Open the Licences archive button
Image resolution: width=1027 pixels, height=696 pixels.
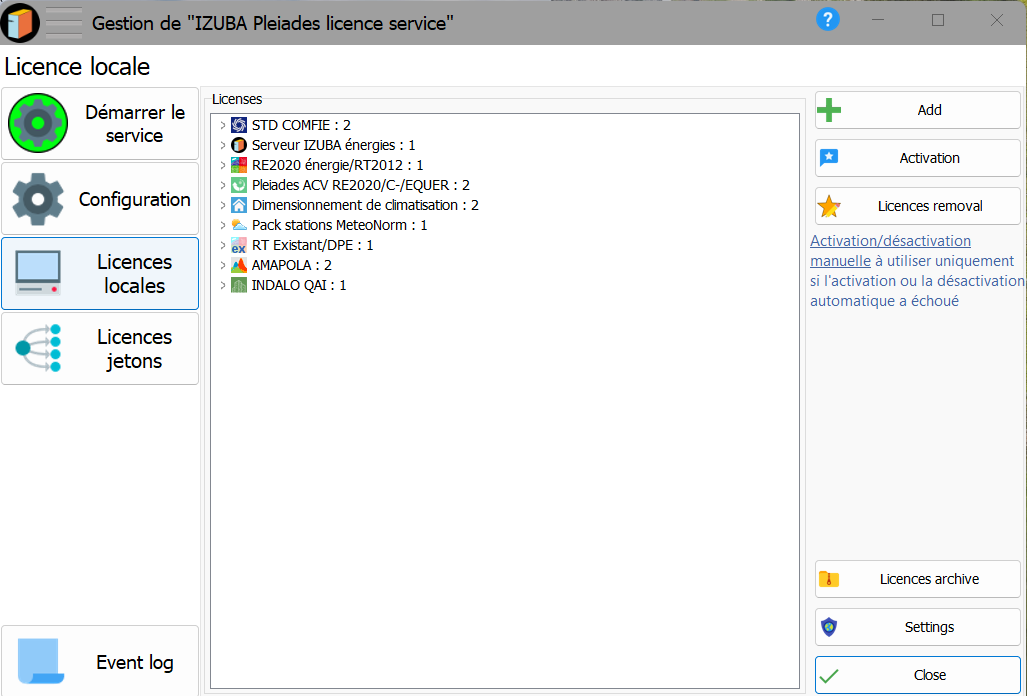pos(918,579)
